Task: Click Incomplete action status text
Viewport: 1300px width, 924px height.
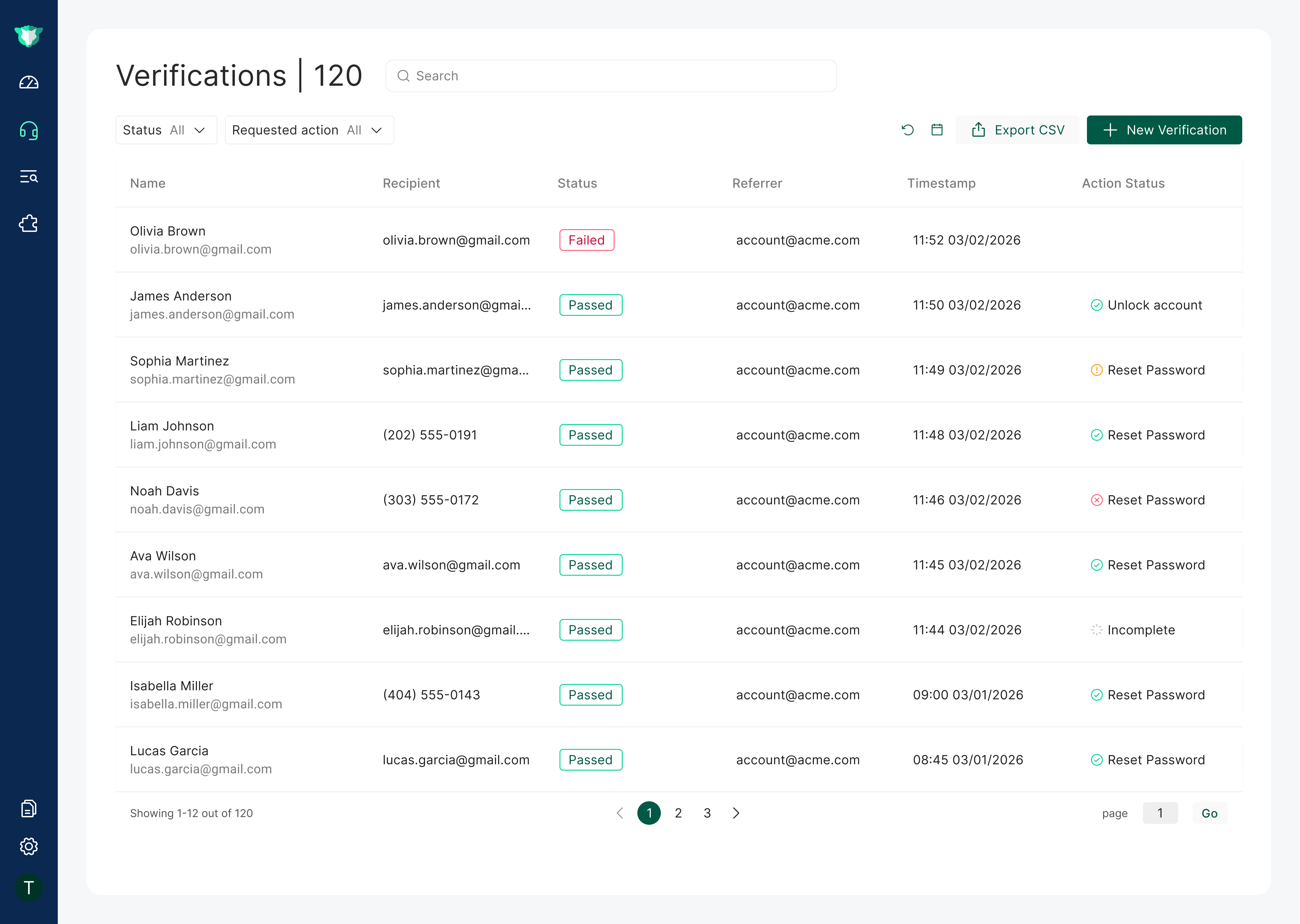Action: 1141,630
